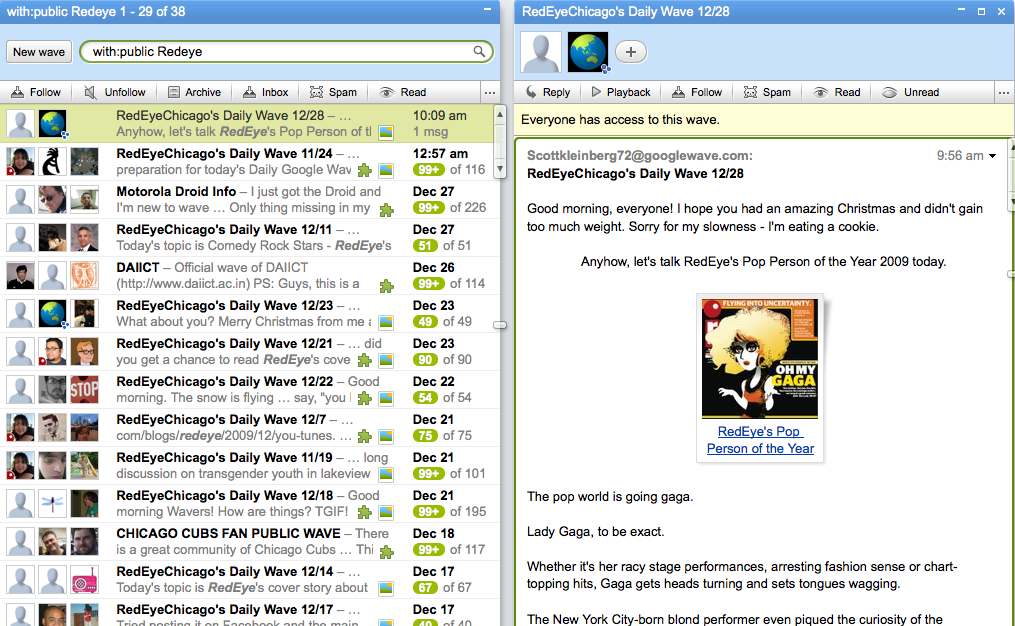Click the 75 message count badge on Daily Wave 12/7
This screenshot has height=626, width=1015.
(425, 436)
